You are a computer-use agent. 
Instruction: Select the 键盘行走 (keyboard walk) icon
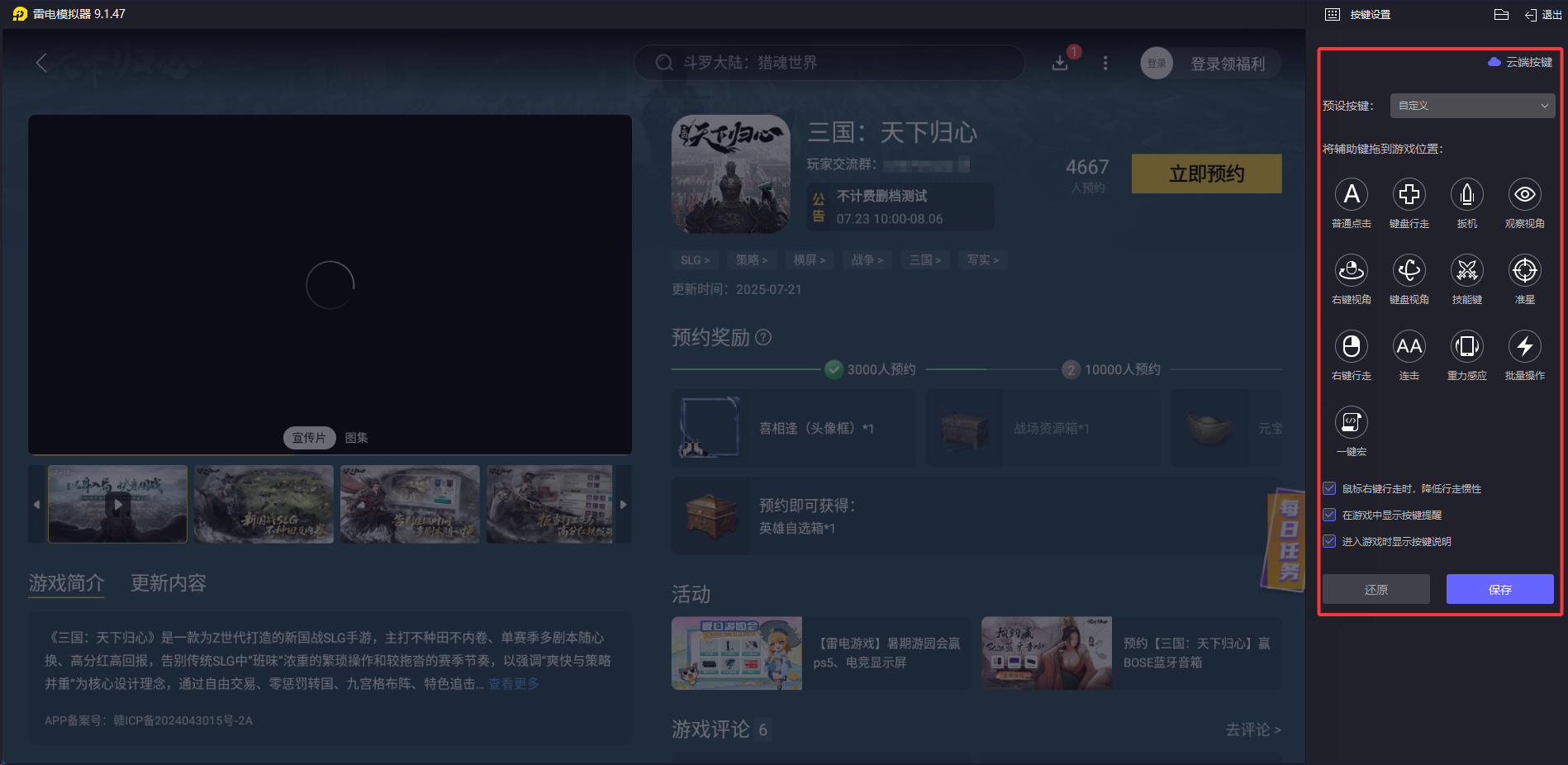pyautogui.click(x=1409, y=196)
